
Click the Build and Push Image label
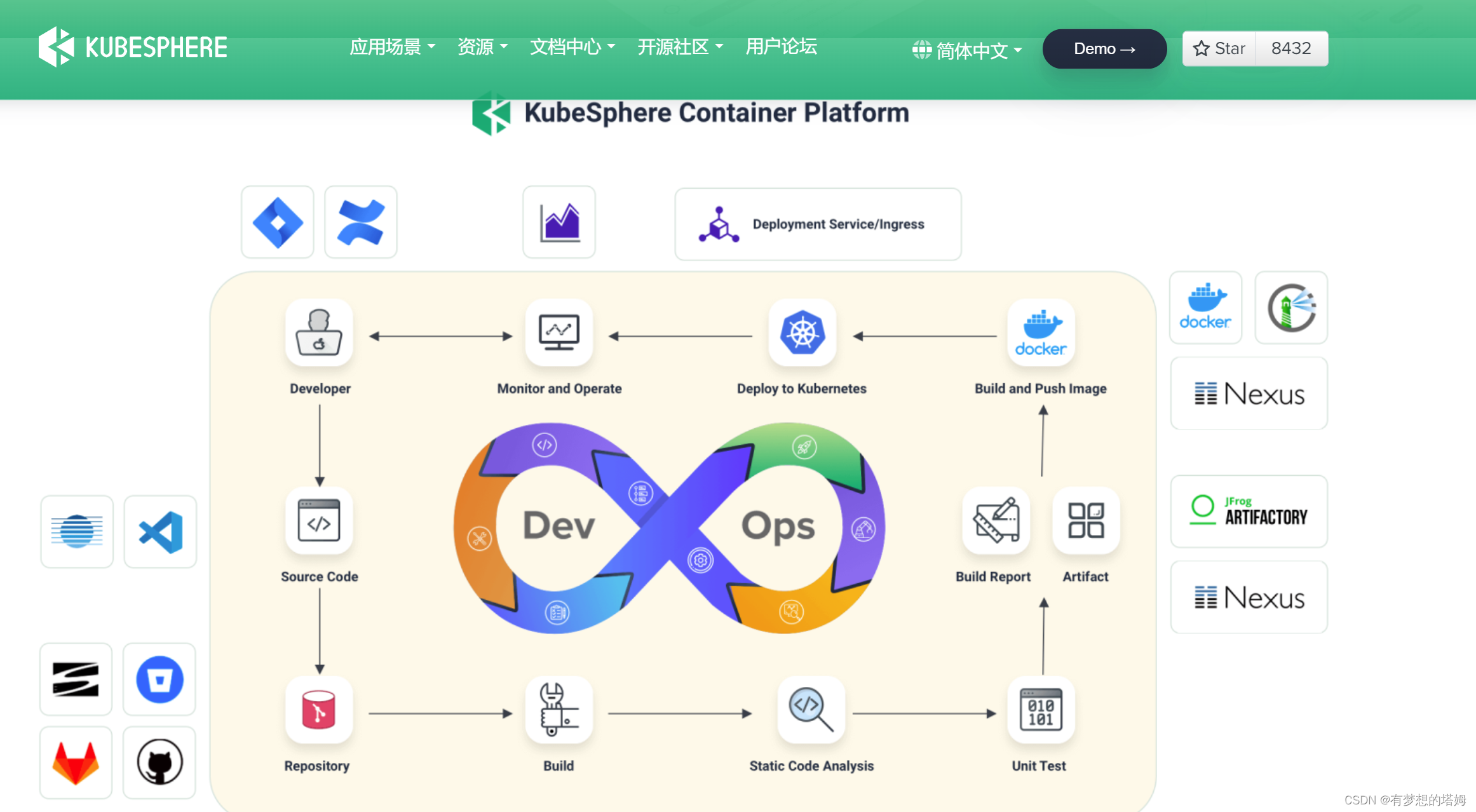[x=1041, y=388]
